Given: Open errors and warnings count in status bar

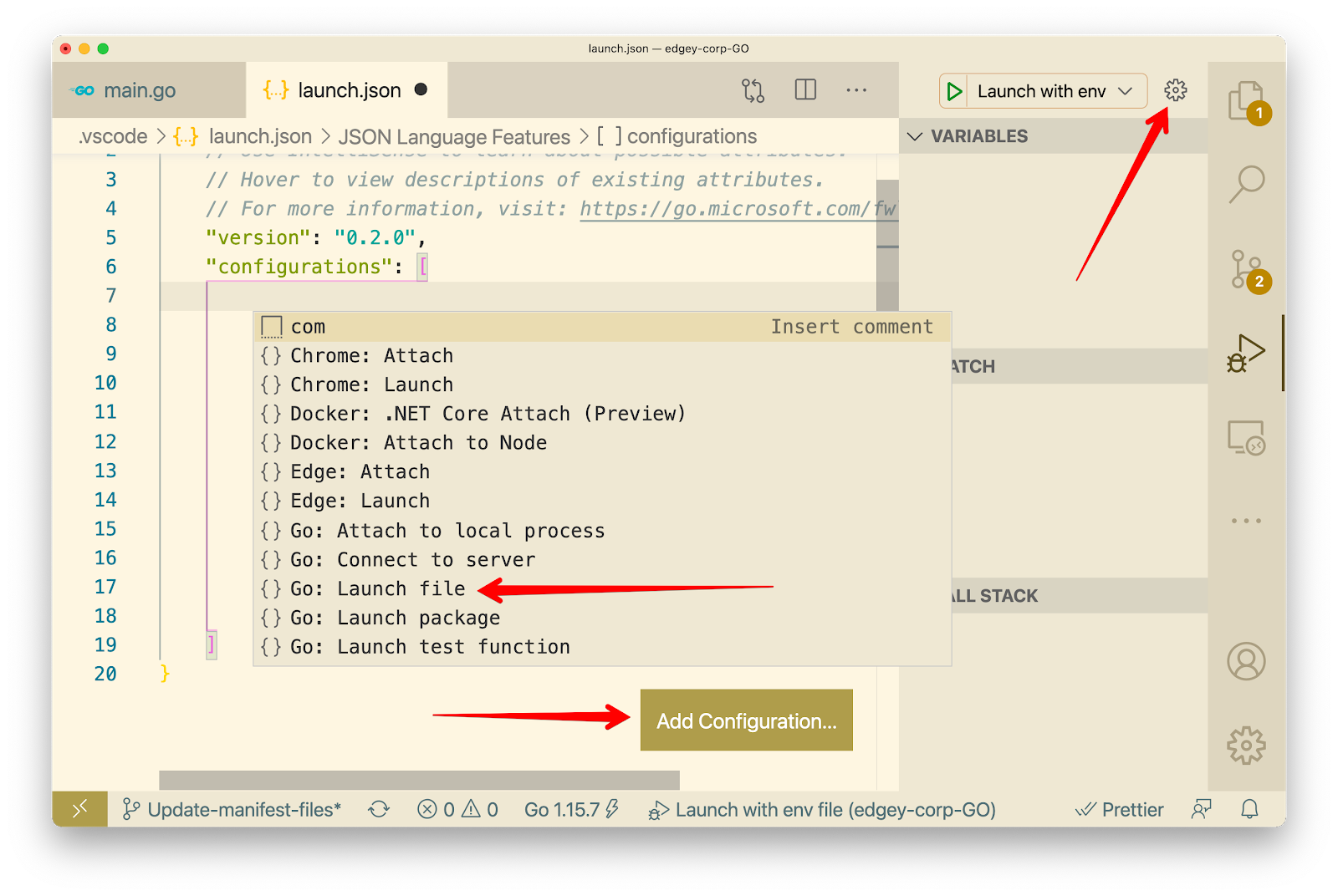Looking at the screenshot, I should pos(457,809).
